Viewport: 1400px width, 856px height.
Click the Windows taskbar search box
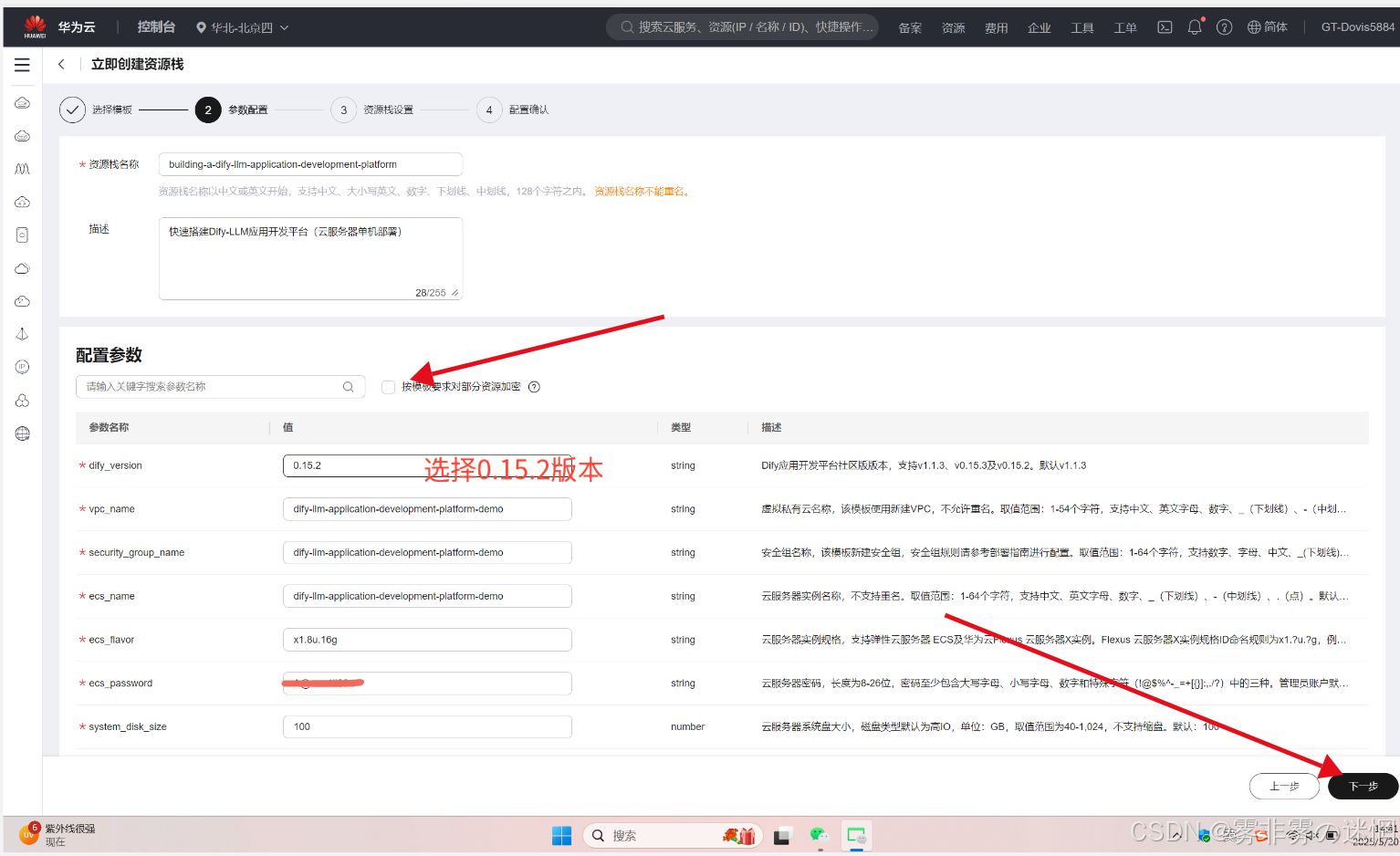(672, 835)
